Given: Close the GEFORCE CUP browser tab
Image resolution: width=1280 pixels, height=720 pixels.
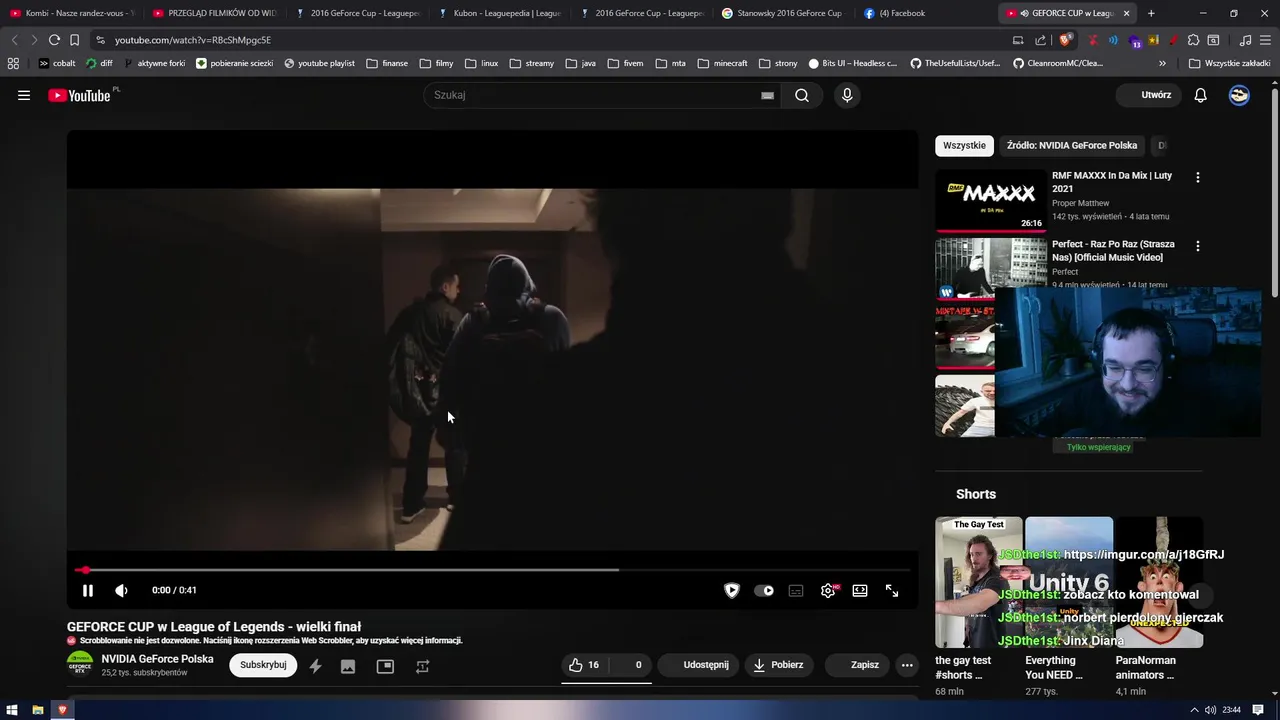Looking at the screenshot, I should pos(1127,13).
